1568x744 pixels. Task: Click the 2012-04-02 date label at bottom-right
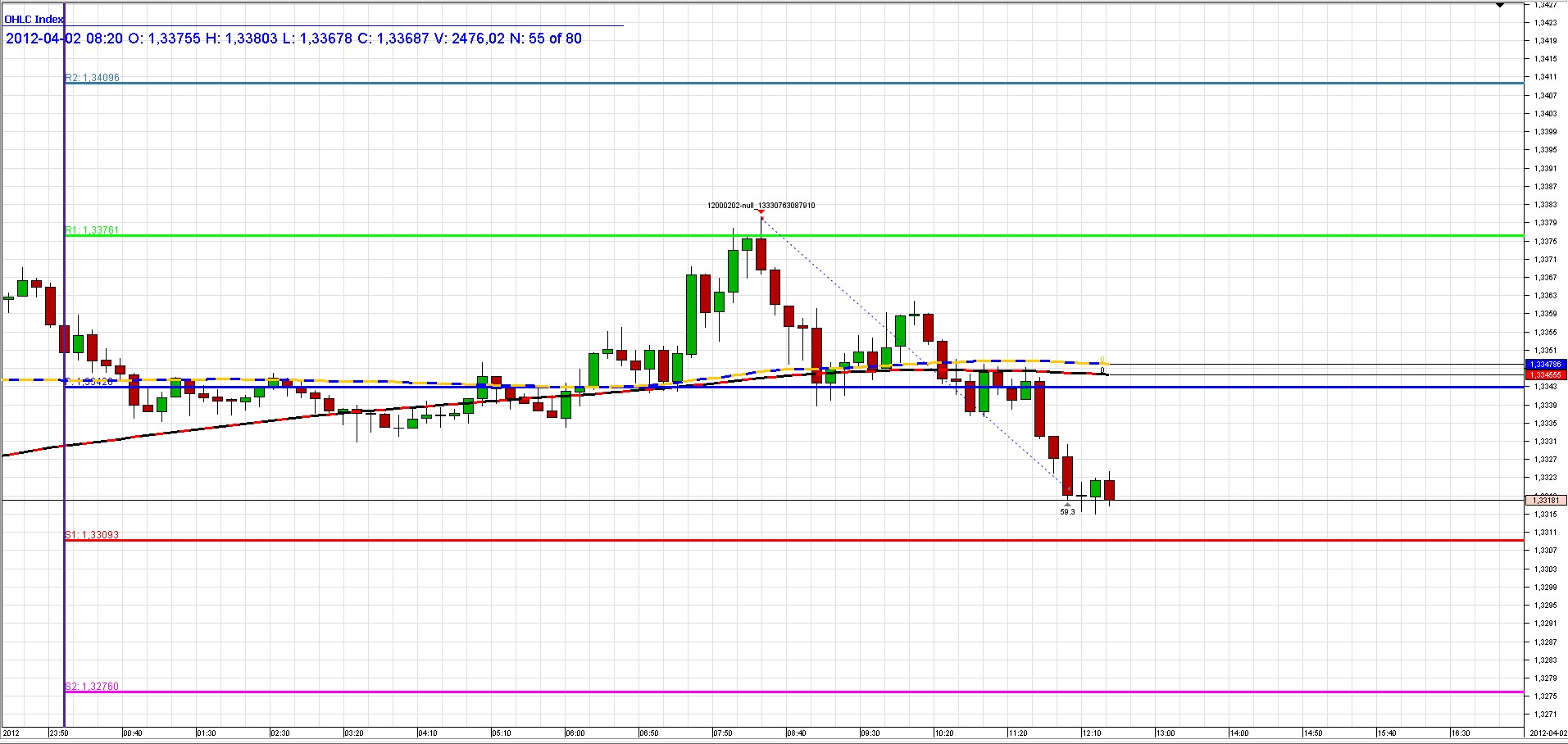1546,733
